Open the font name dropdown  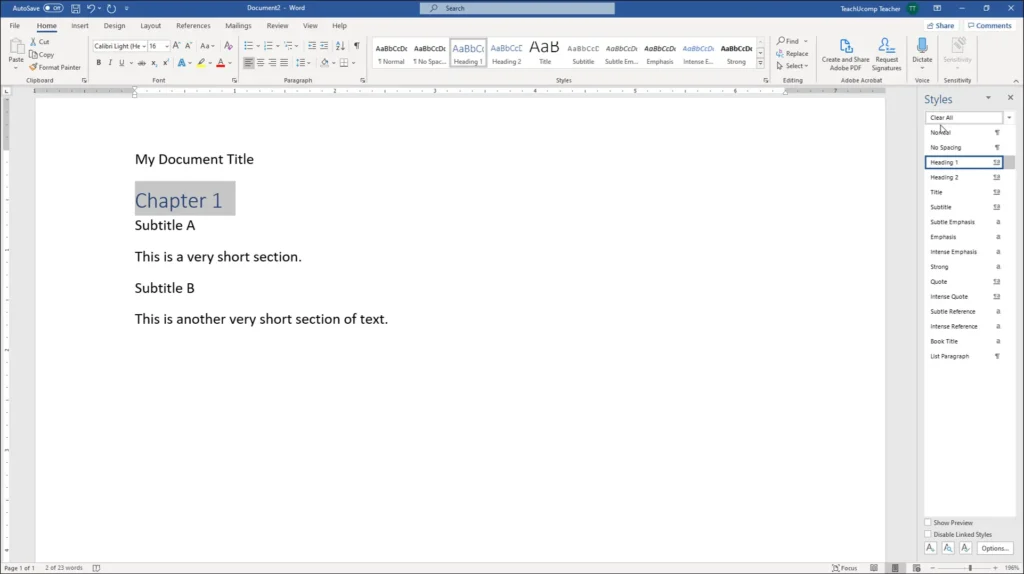pyautogui.click(x=144, y=46)
